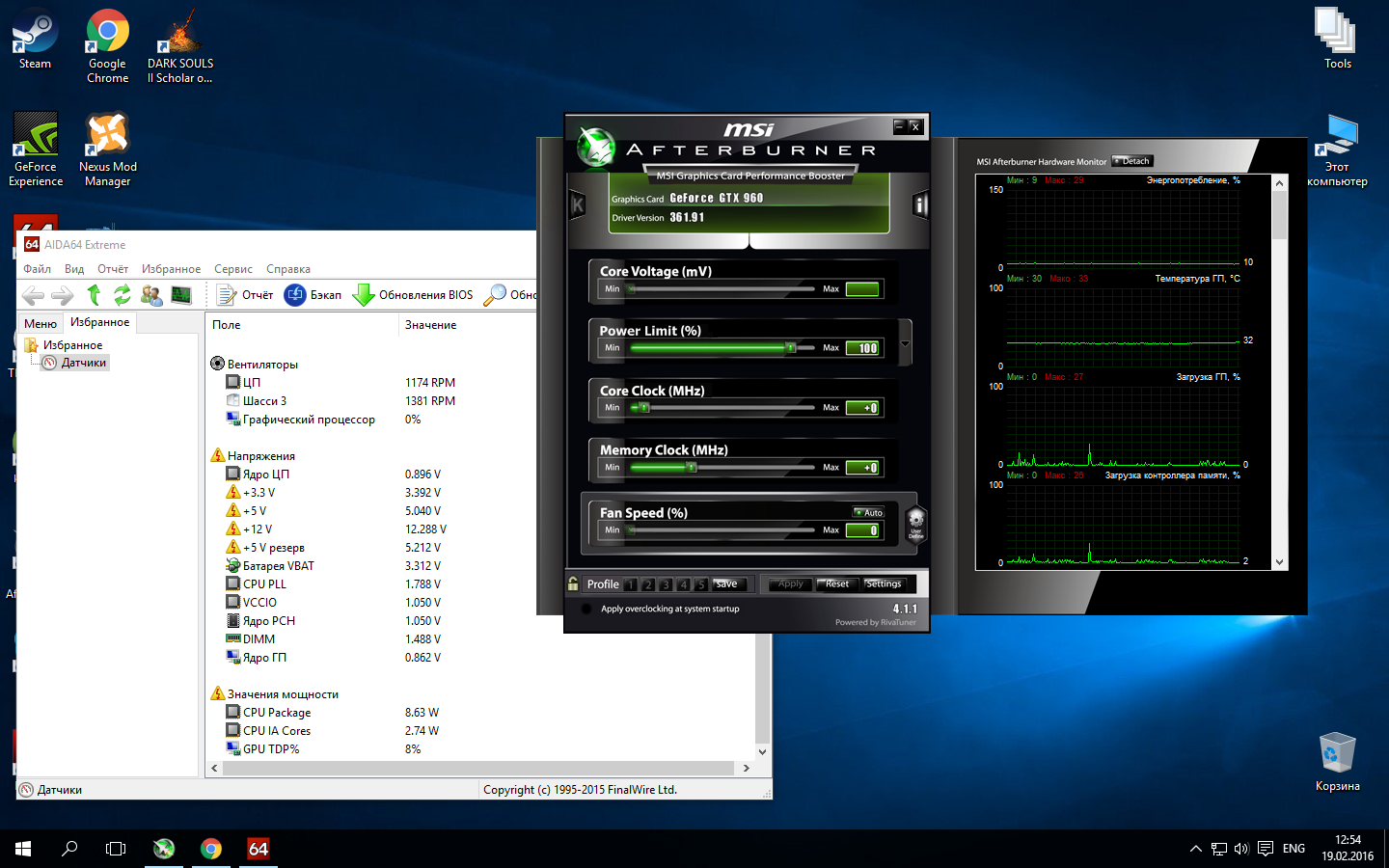
Task: Click the hardware monitor scrollbar down arrow
Action: click(x=1280, y=562)
